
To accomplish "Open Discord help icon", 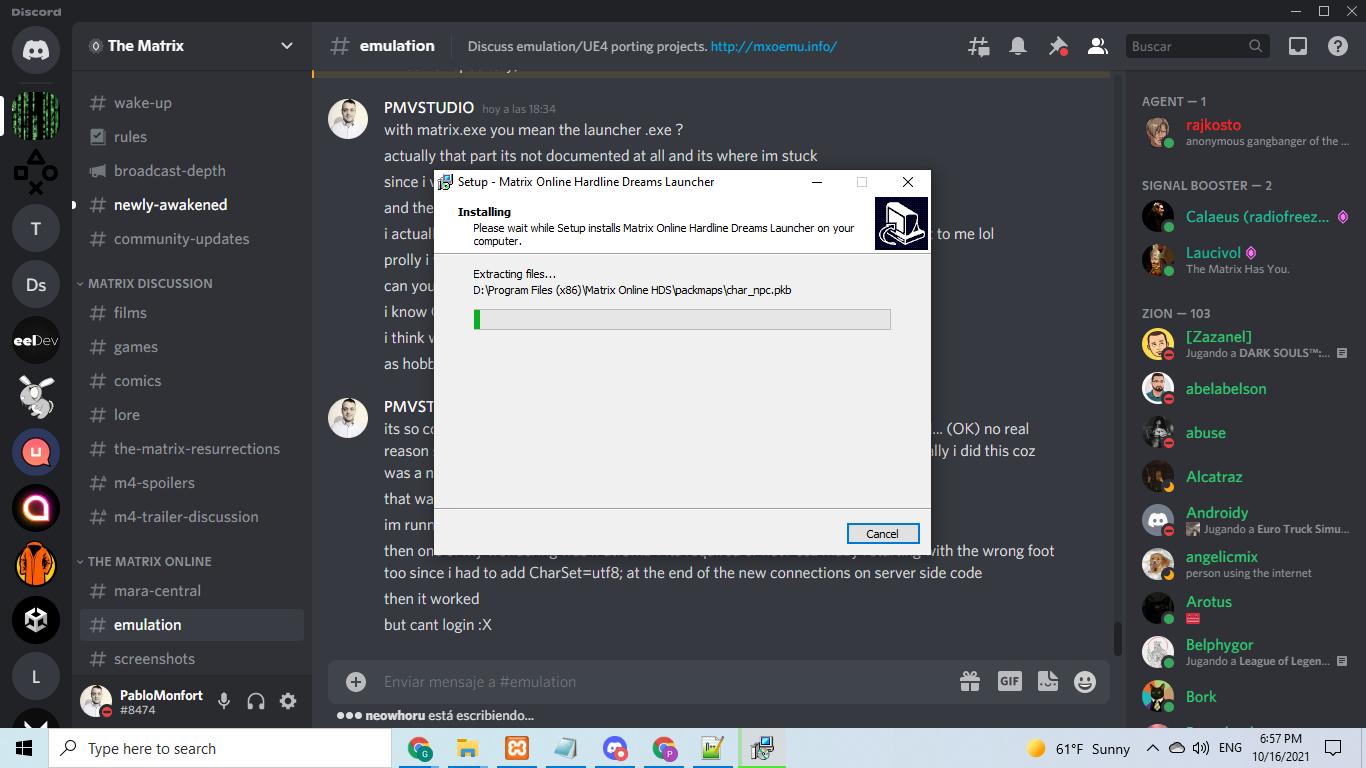I will [1337, 46].
